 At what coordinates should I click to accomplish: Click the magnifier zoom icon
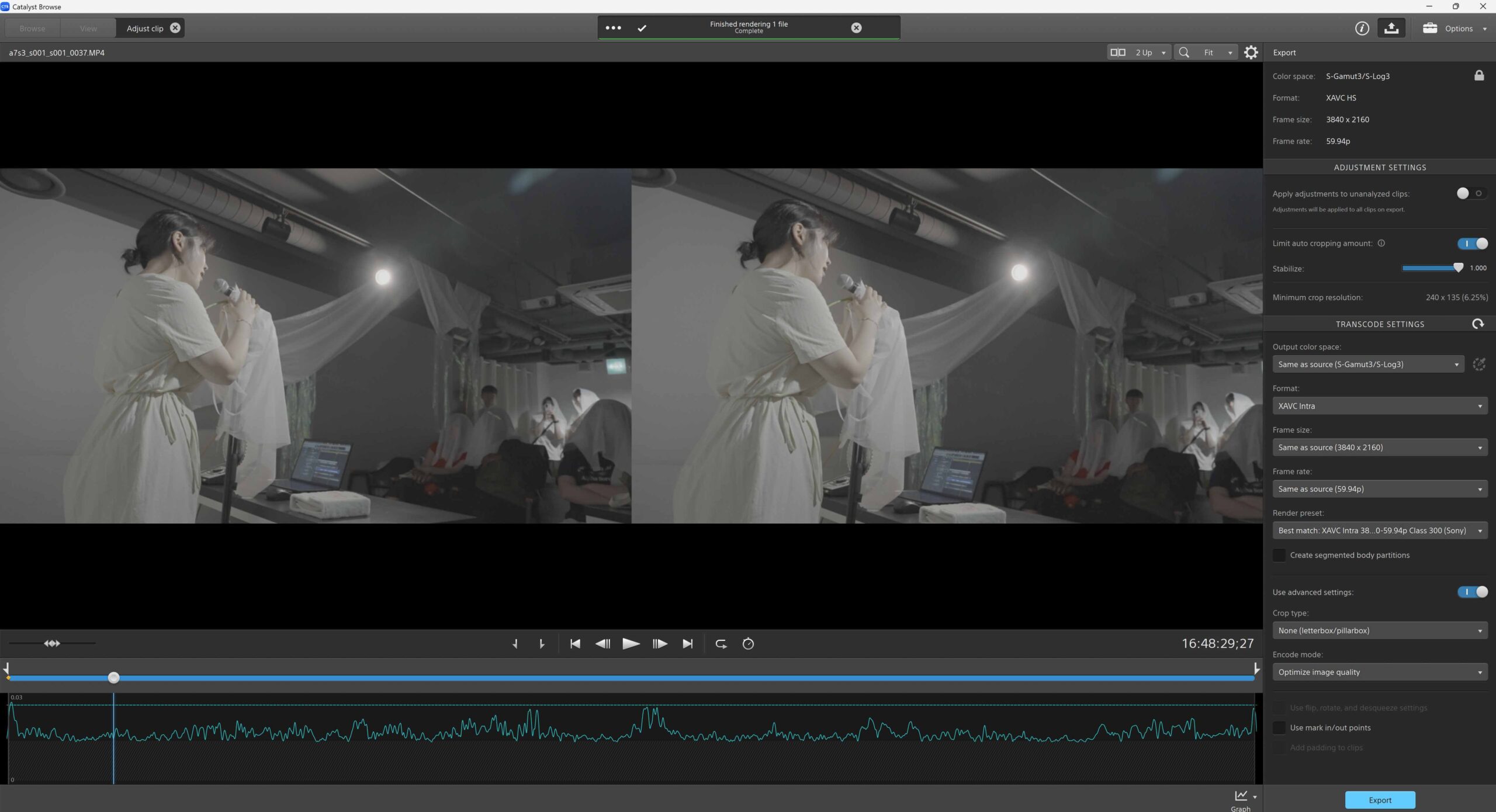pyautogui.click(x=1184, y=53)
